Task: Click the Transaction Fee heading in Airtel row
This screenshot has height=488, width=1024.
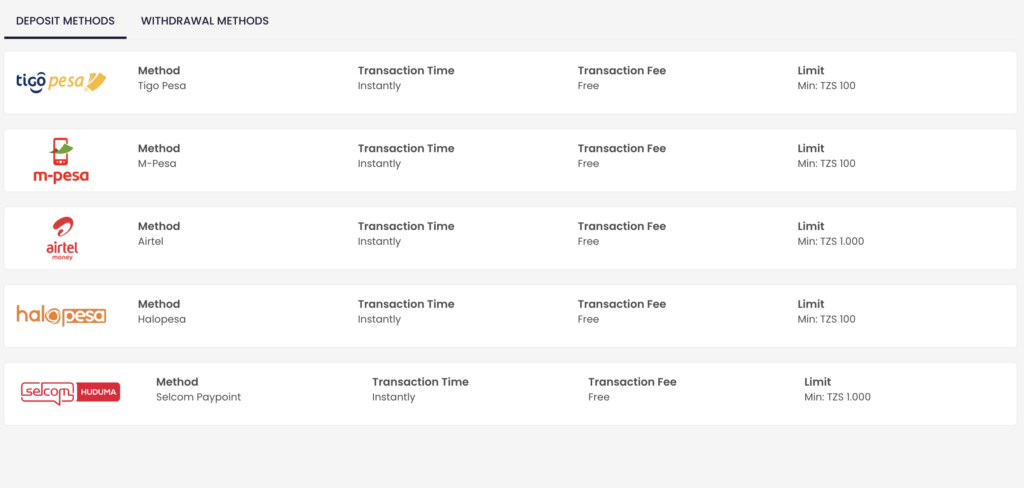Action: pos(622,226)
